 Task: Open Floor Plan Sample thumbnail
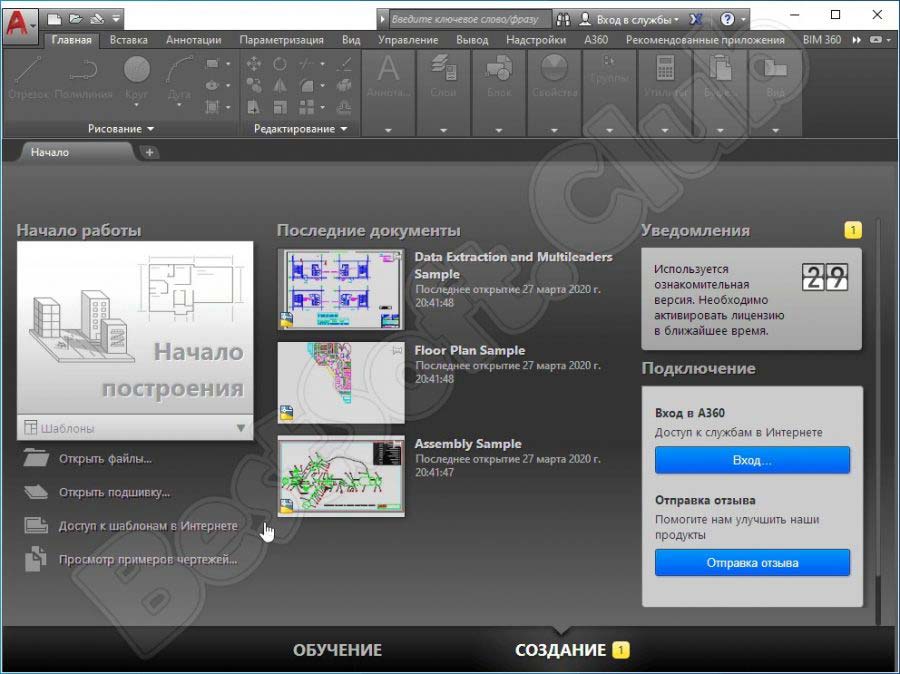341,382
